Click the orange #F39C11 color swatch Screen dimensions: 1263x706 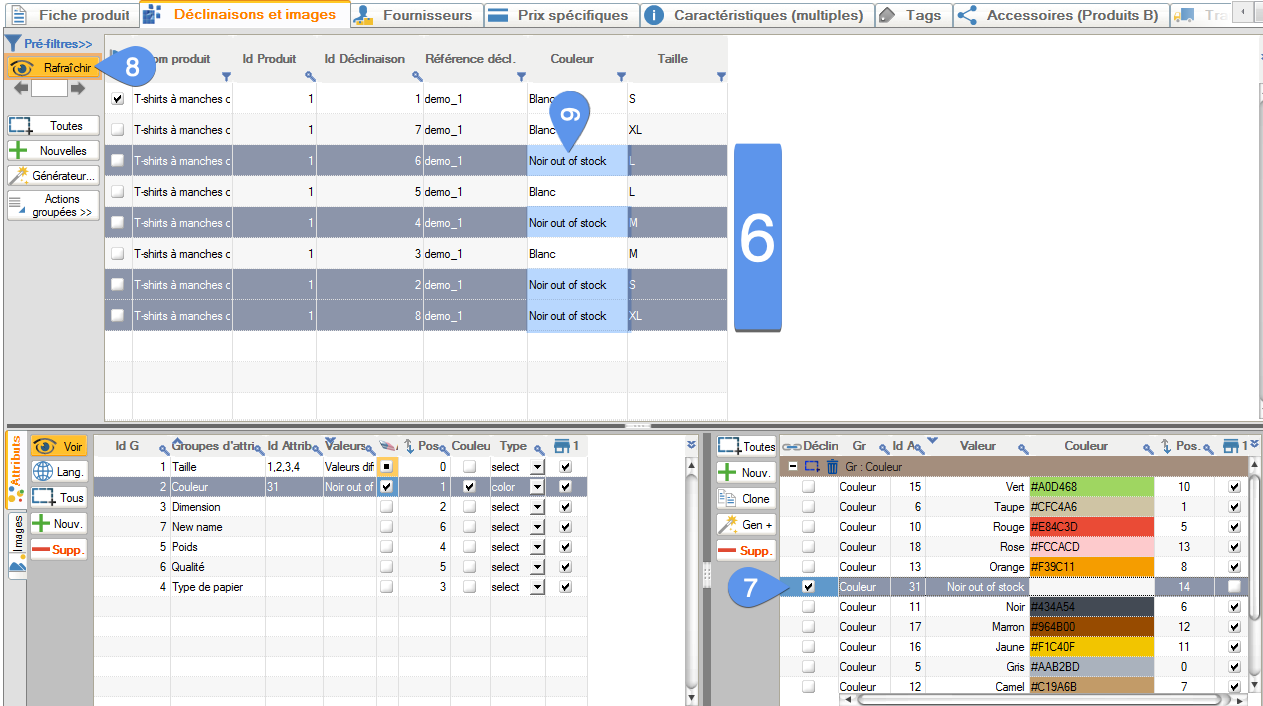1091,567
